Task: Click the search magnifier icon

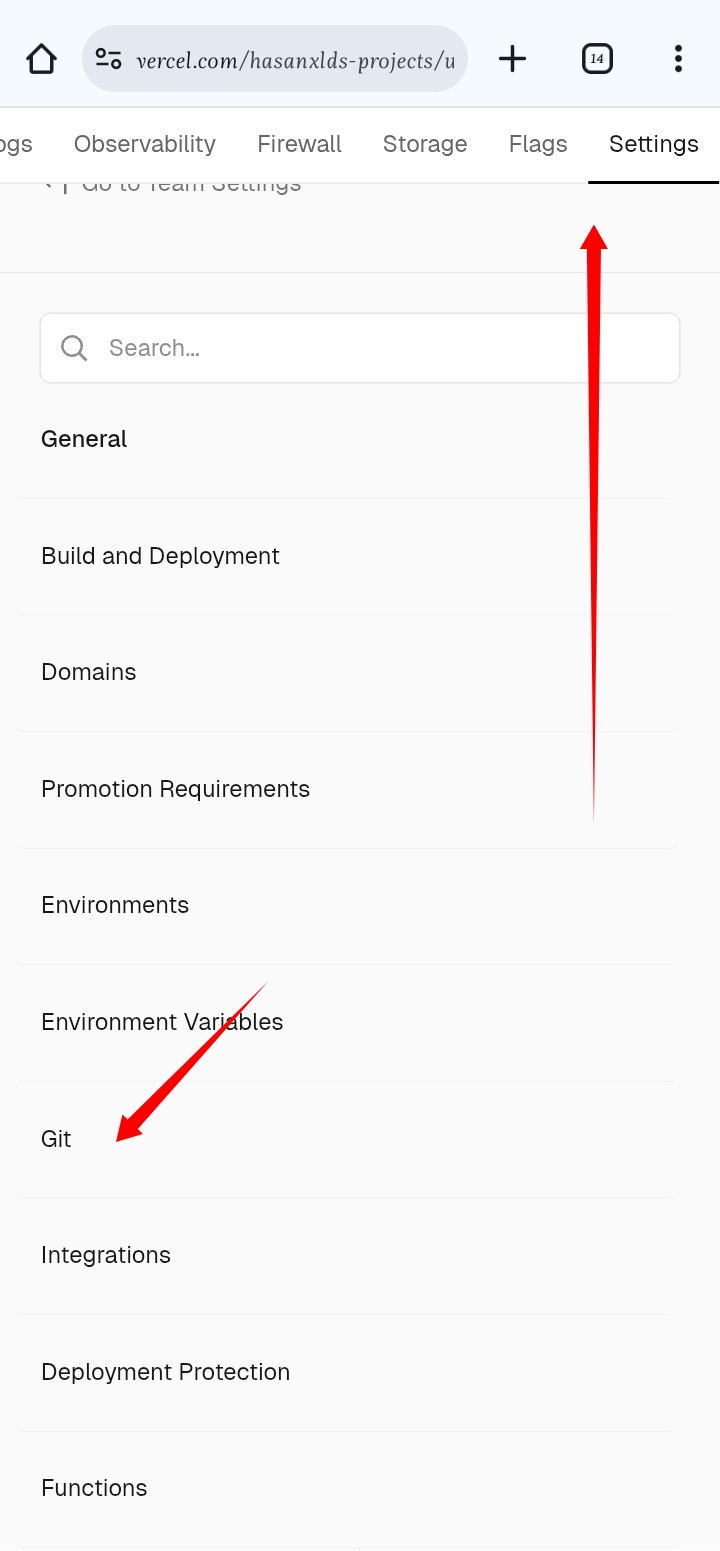Action: coord(74,348)
